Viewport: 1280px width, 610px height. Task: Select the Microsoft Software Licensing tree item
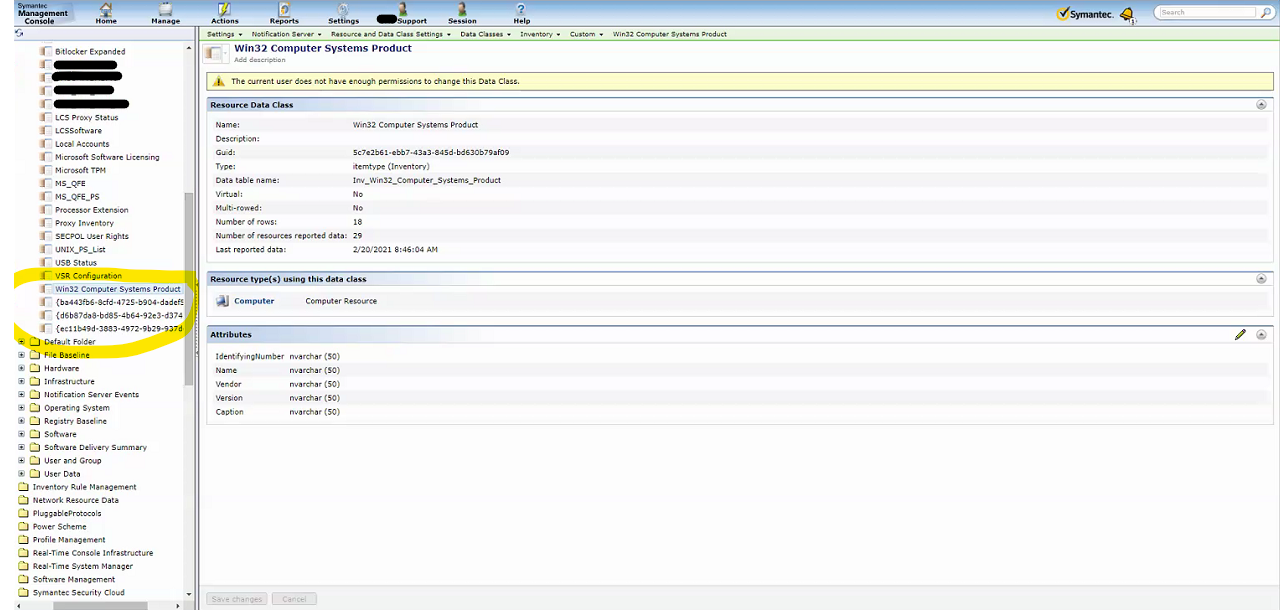(x=107, y=157)
